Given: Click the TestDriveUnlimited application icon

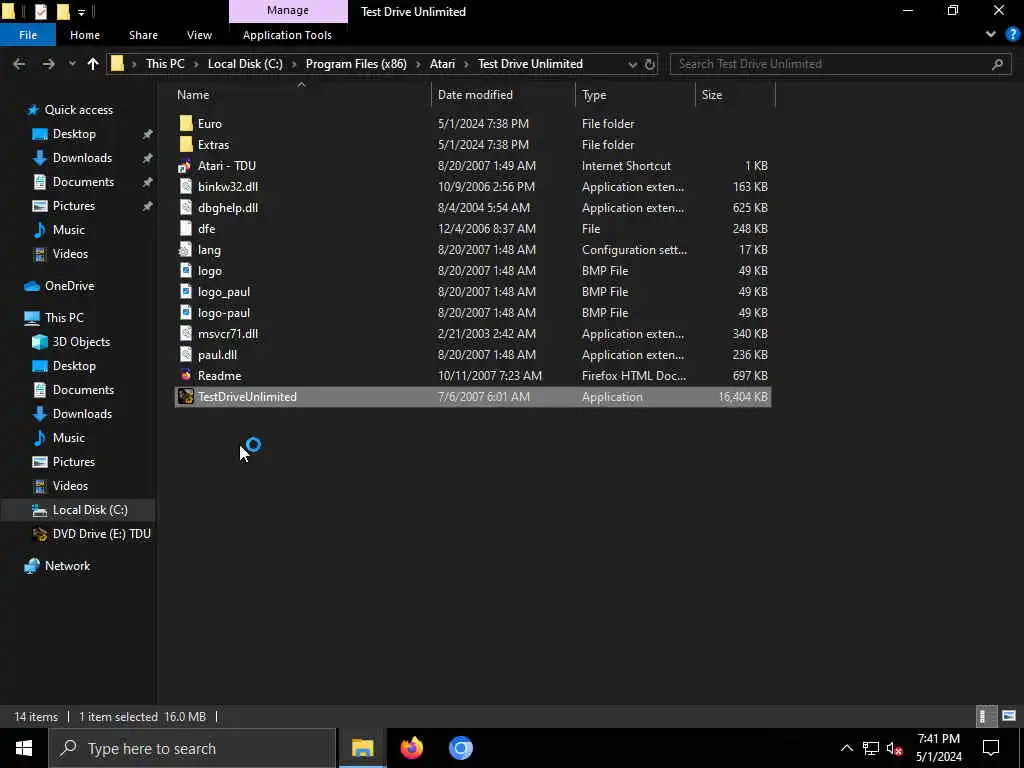Looking at the screenshot, I should 186,396.
